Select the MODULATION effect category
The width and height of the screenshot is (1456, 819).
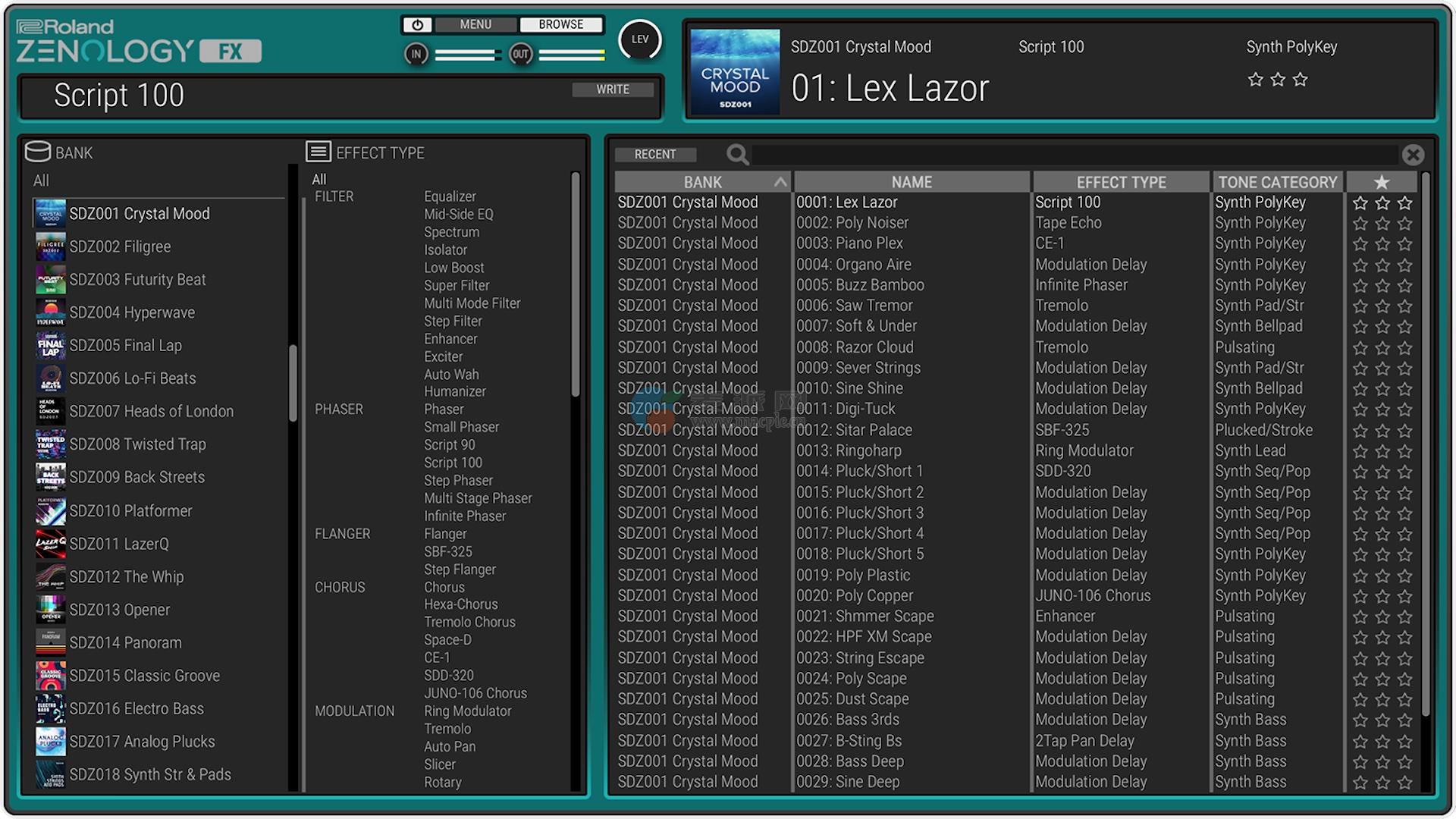[x=355, y=711]
